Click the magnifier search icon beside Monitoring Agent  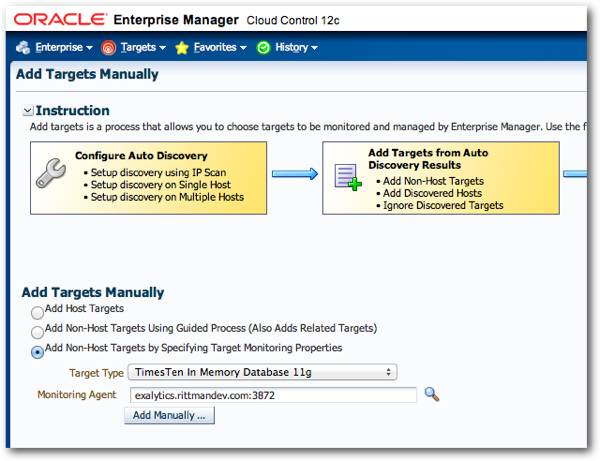click(432, 394)
